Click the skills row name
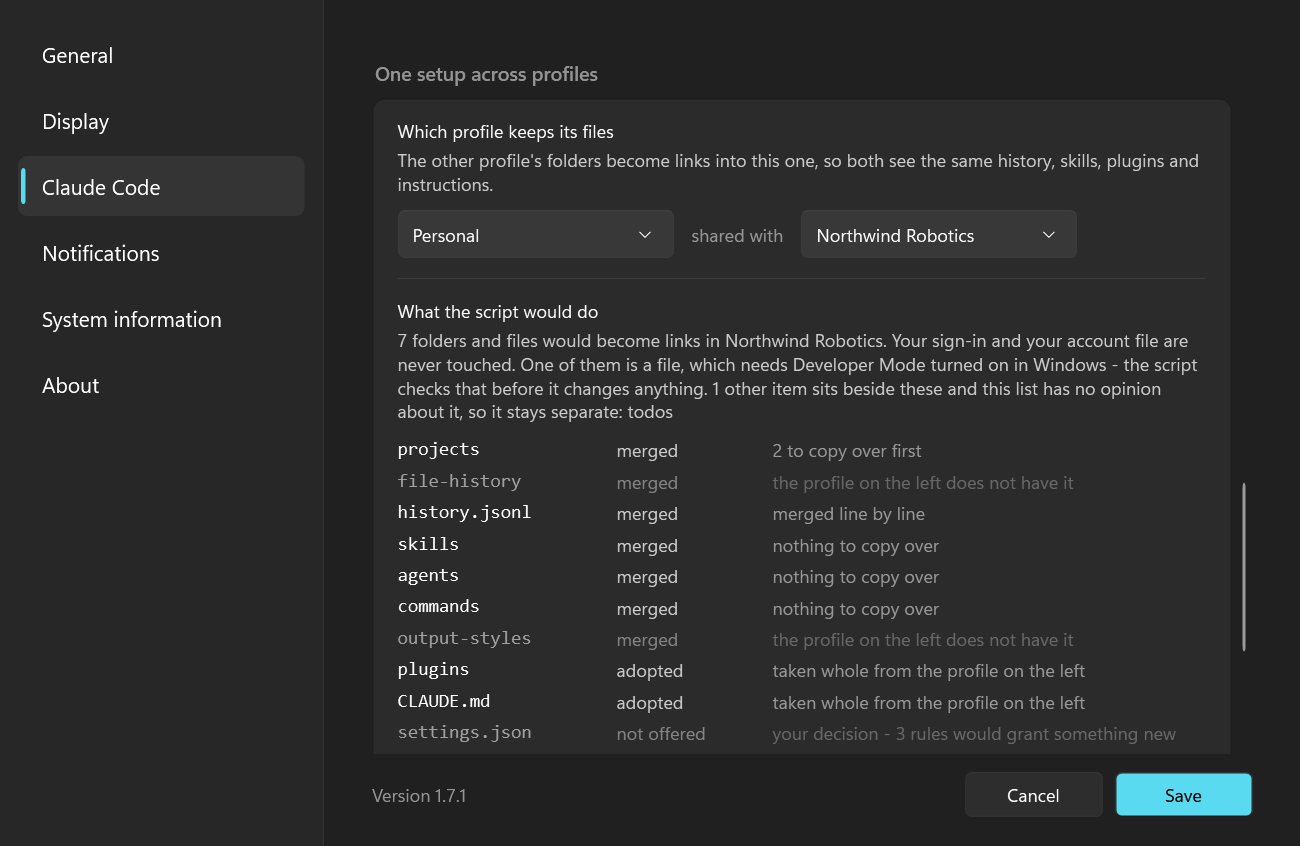The width and height of the screenshot is (1300, 846). [x=428, y=545]
